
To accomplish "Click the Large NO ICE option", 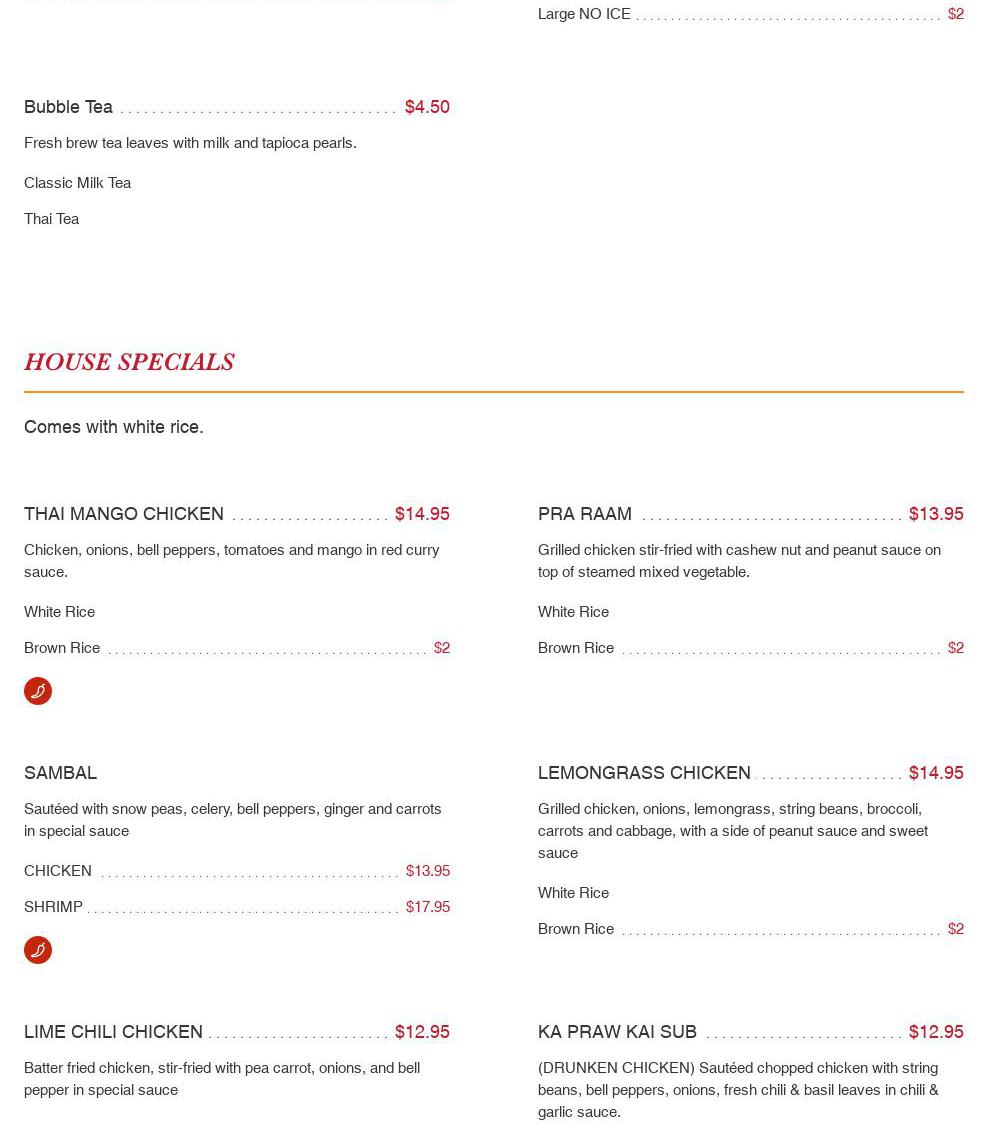I will click(x=584, y=14).
